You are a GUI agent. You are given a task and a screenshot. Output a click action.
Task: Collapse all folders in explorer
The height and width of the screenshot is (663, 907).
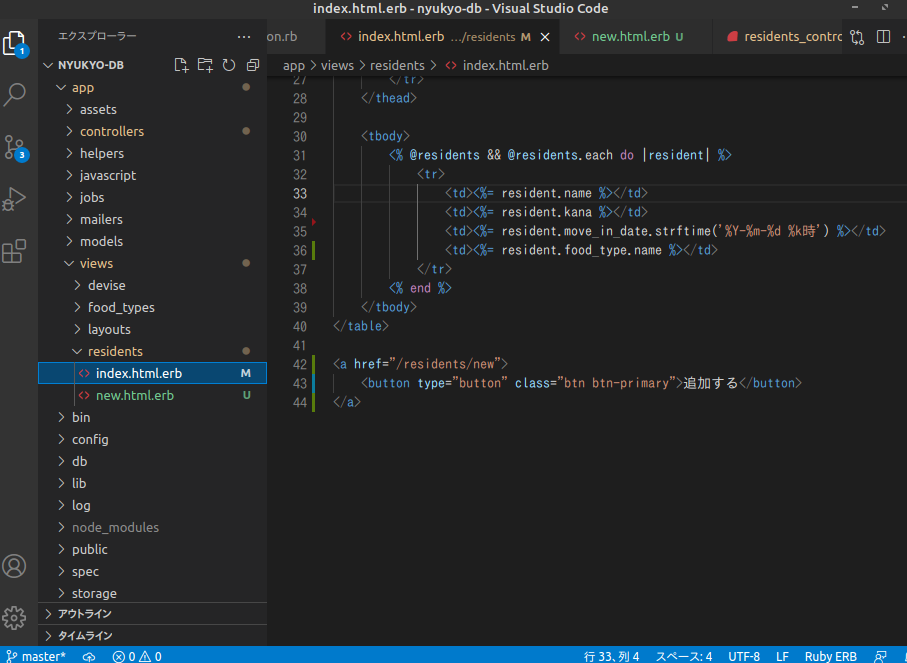tap(253, 65)
